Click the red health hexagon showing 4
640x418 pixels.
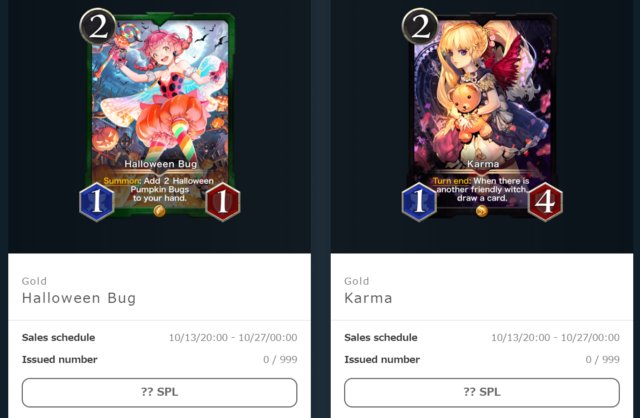tap(545, 202)
